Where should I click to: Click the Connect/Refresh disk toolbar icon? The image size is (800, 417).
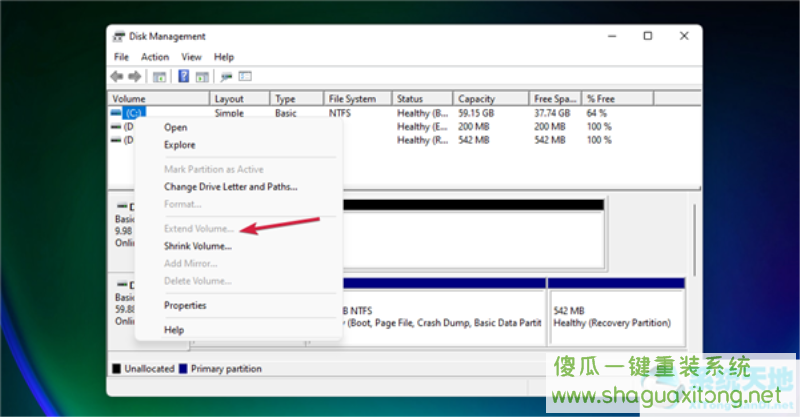226,77
